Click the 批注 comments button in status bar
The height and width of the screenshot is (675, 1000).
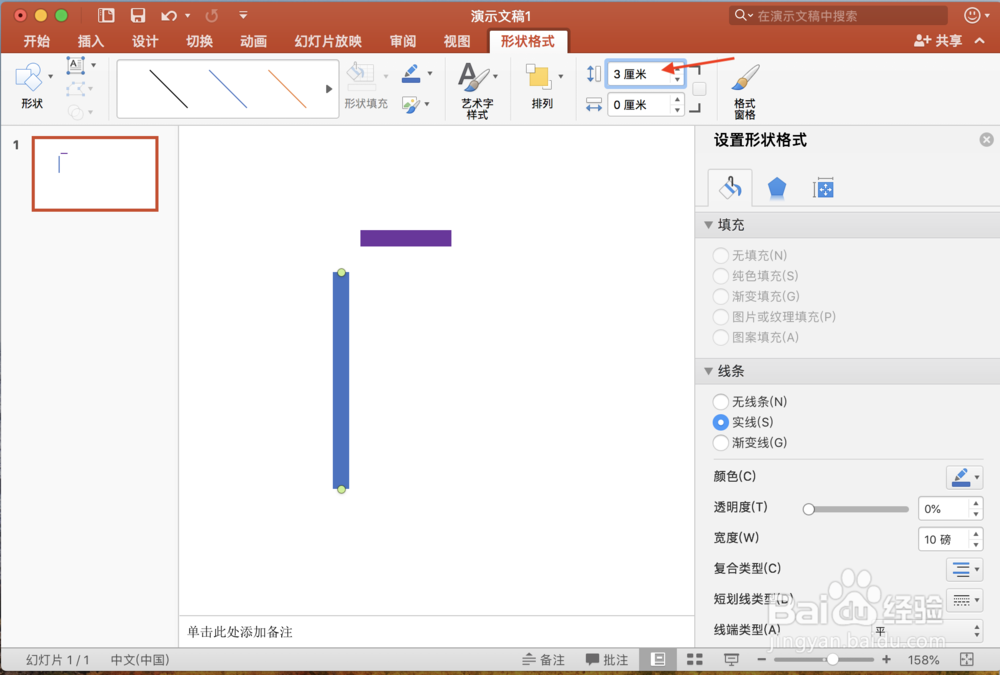[x=607, y=660]
